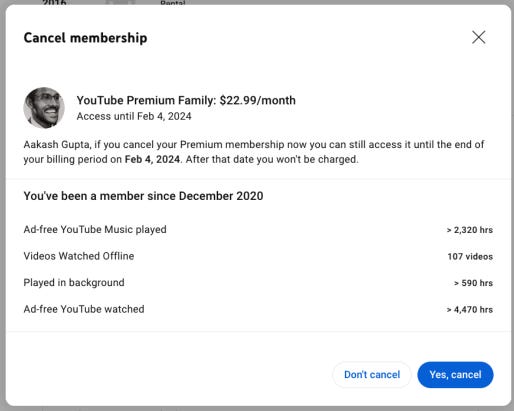The image size is (514, 411).
Task: Click the 107 videos value
Action: pos(470,256)
